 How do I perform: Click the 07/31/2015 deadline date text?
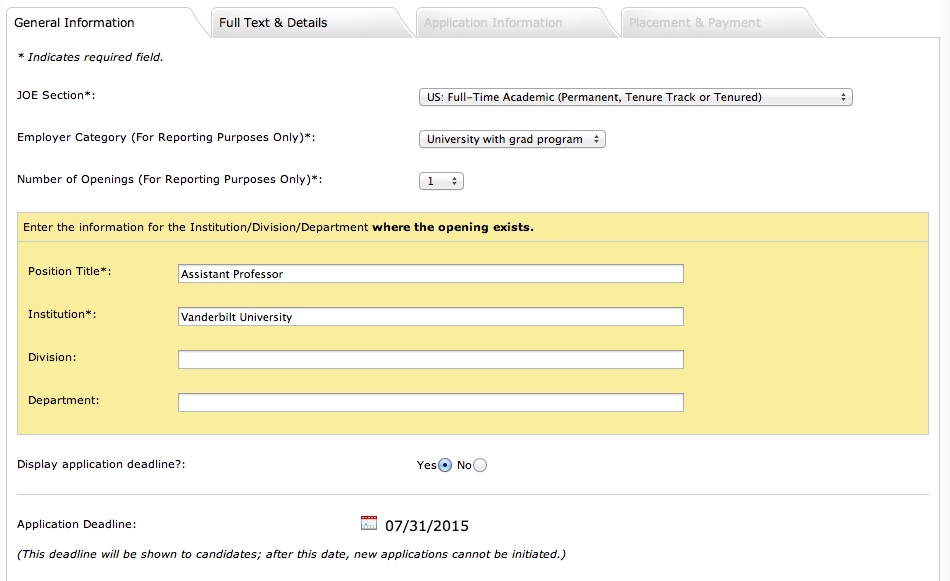[427, 526]
